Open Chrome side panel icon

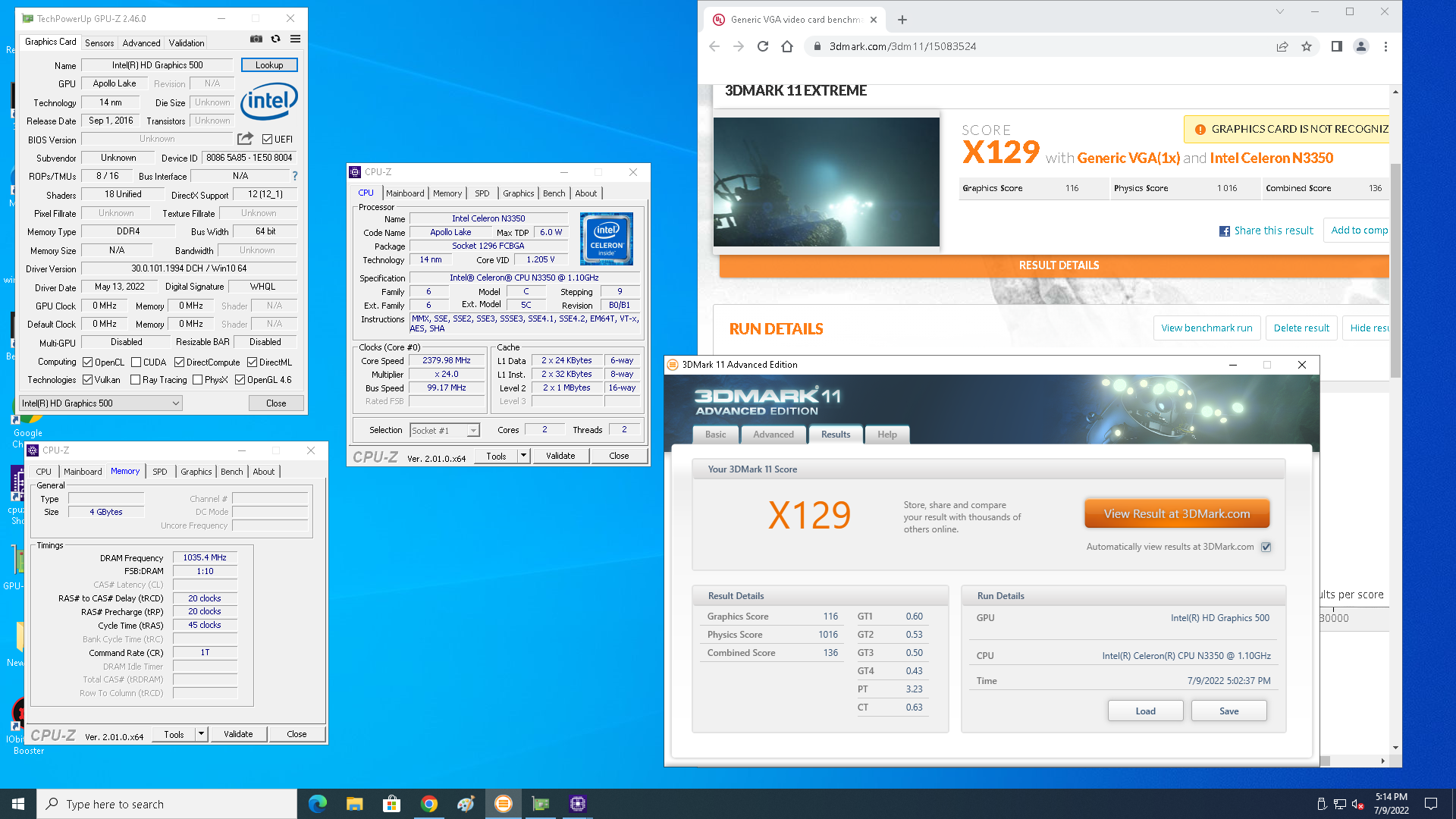point(1337,46)
